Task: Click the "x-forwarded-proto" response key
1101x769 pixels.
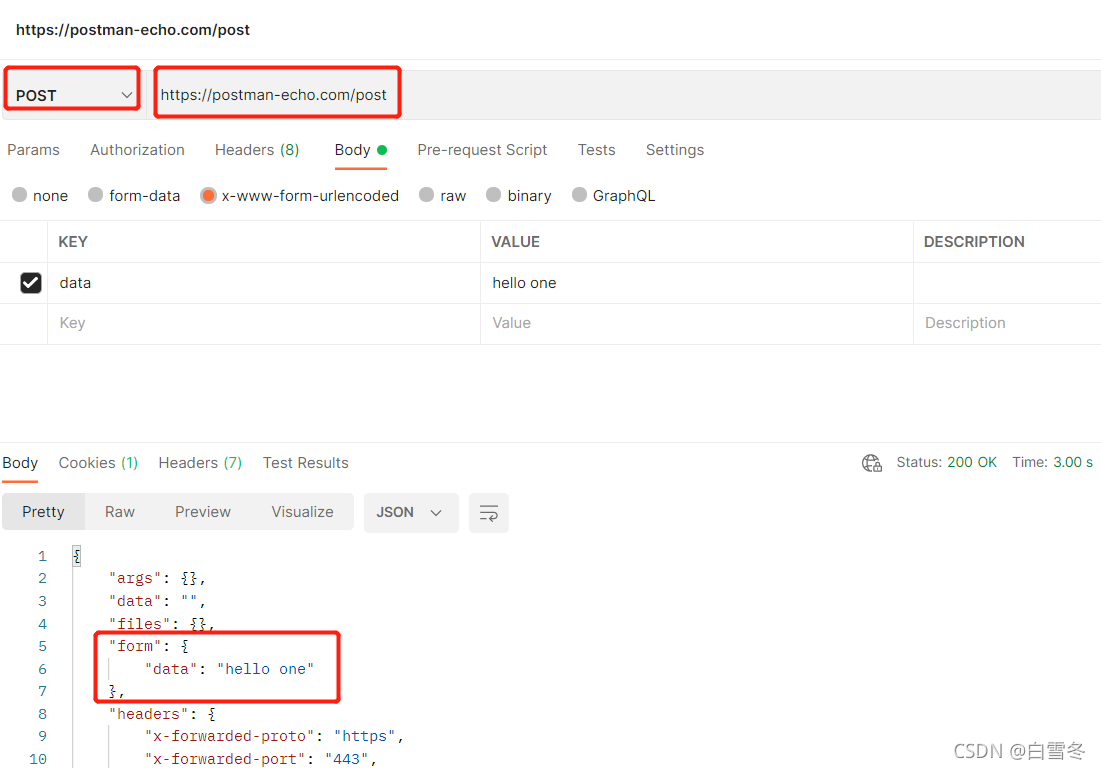Action: [230, 736]
